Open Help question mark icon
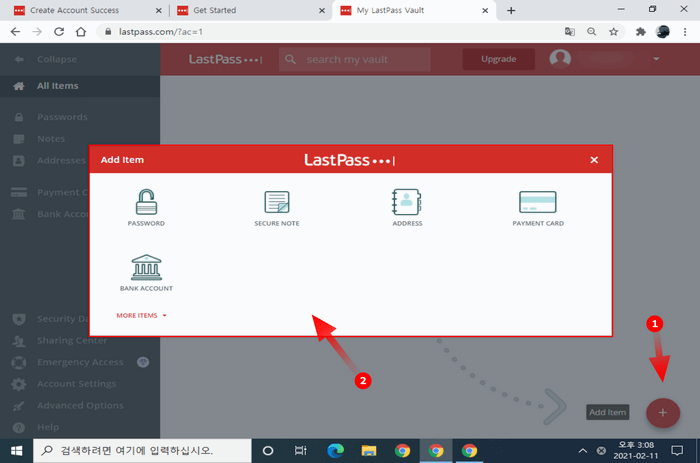 click(x=19, y=427)
